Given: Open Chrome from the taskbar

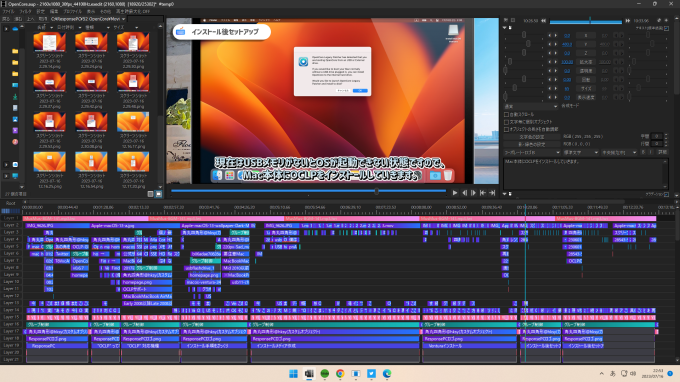Looking at the screenshot, I should [x=340, y=373].
